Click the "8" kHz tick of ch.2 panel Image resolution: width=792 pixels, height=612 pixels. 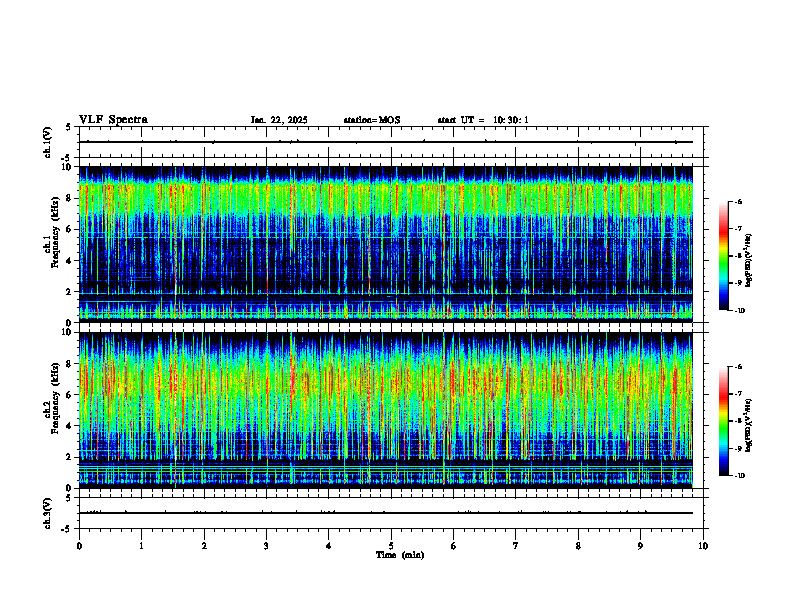pos(70,364)
